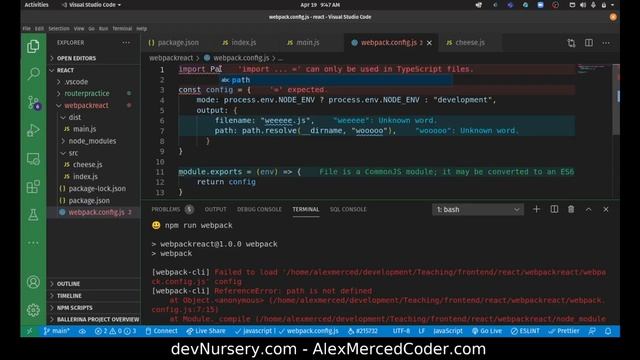
Task: Click Go Live in status bar
Action: tap(487, 331)
